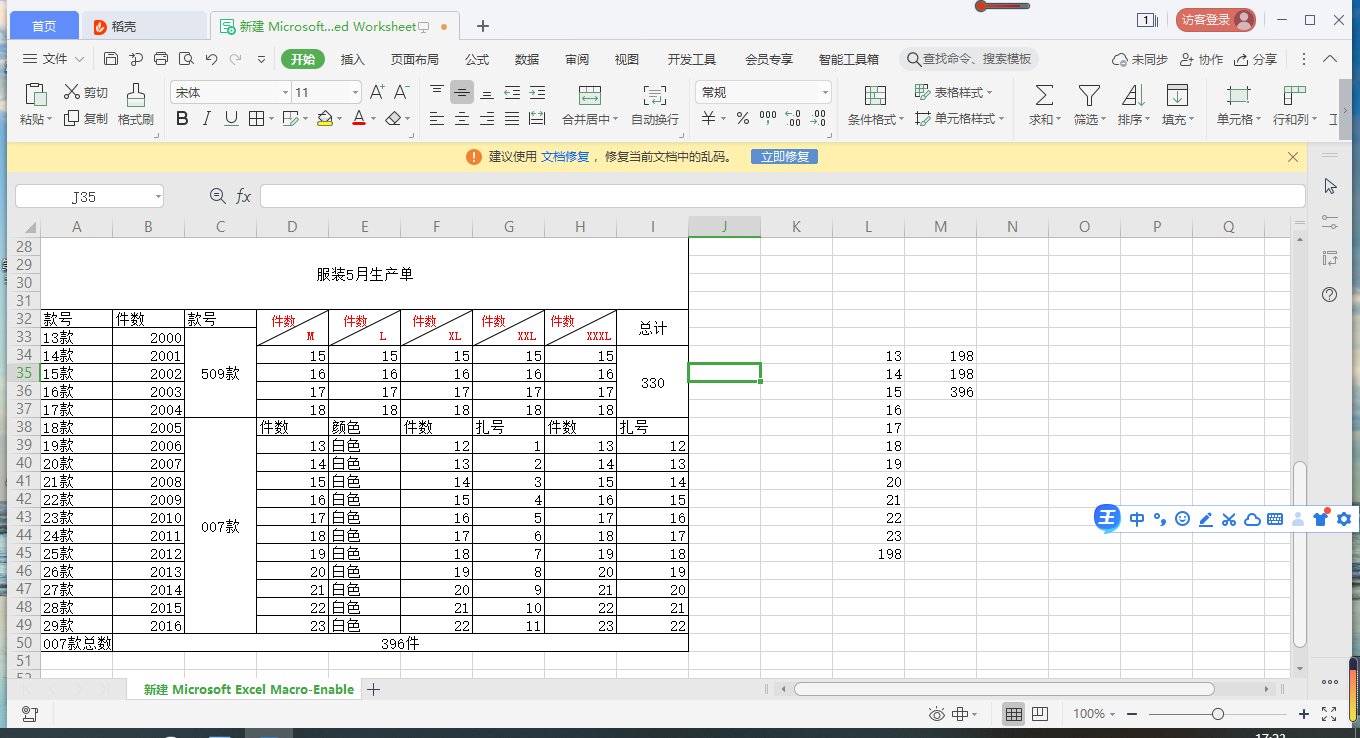Click the Paste clipboard icon
The image size is (1360, 738).
(36, 95)
